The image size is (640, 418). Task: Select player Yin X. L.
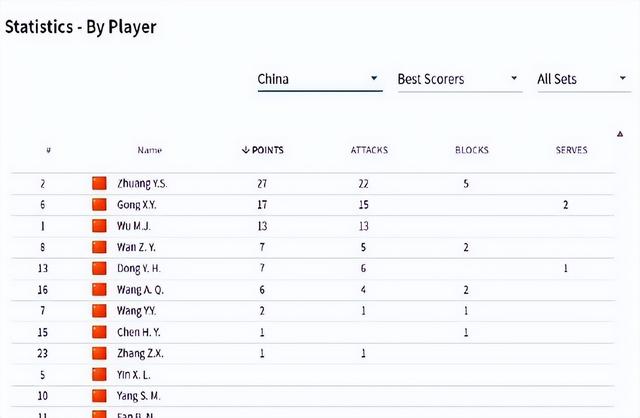[313, 375]
